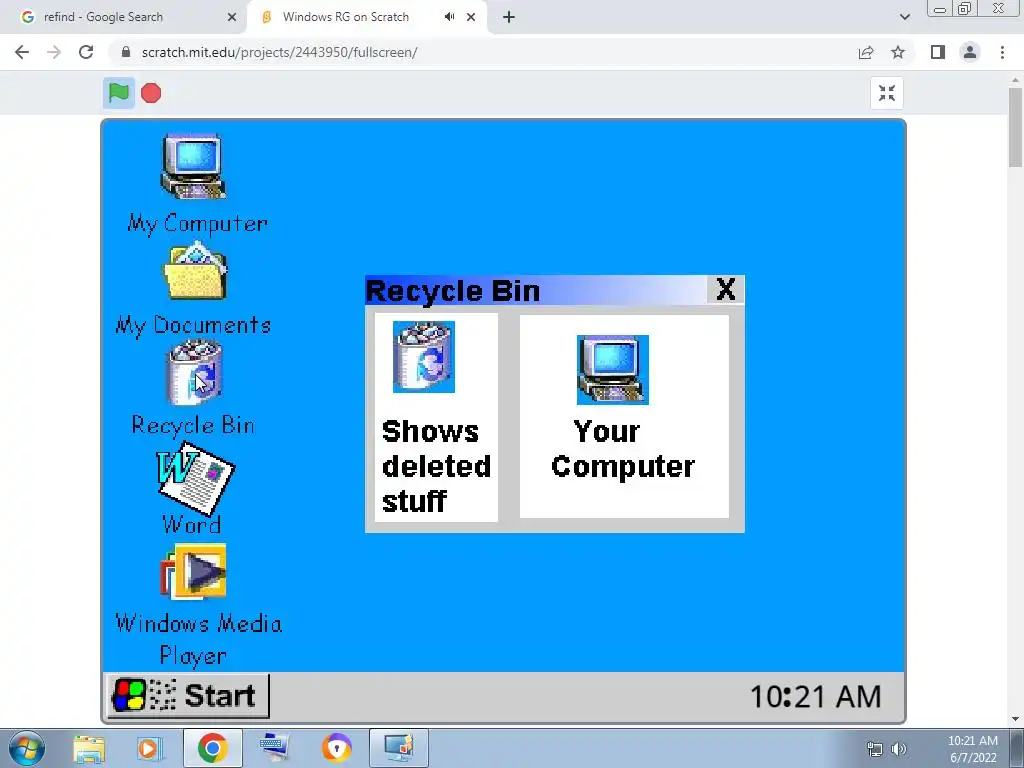This screenshot has height=768, width=1024.
Task: Click the browser forward arrow
Action: pyautogui.click(x=54, y=52)
